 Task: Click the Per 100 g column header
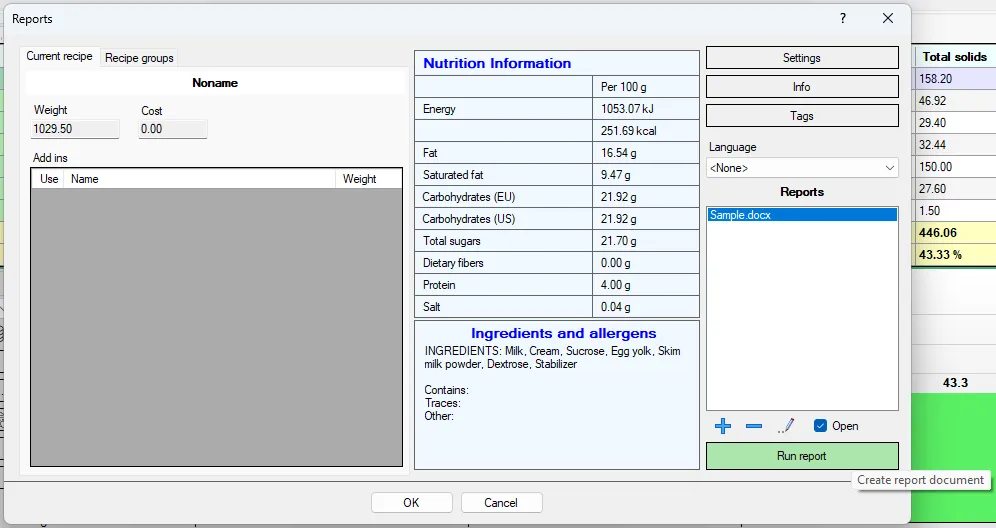[x=645, y=86]
